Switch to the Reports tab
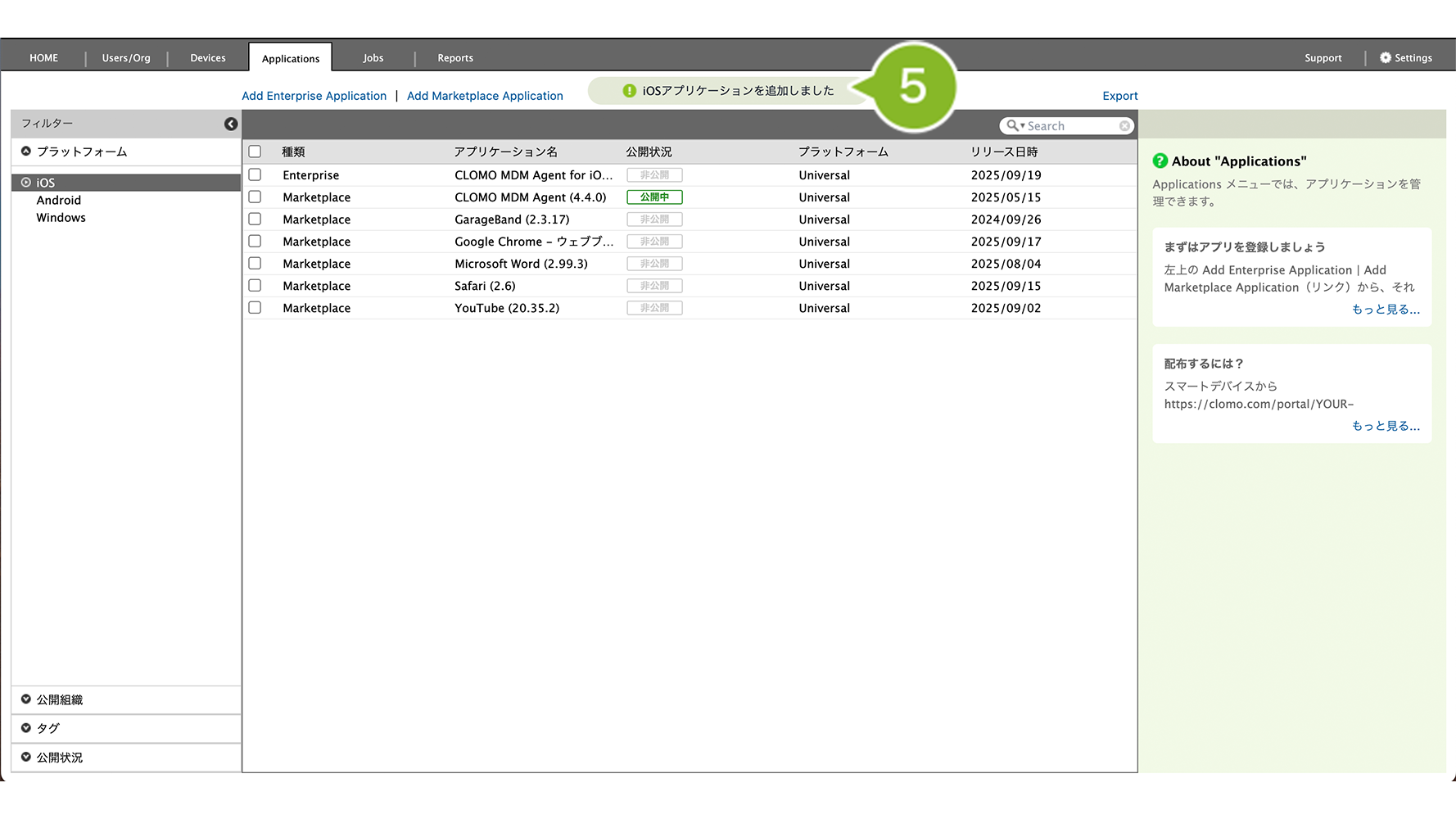1456x819 pixels. [455, 58]
